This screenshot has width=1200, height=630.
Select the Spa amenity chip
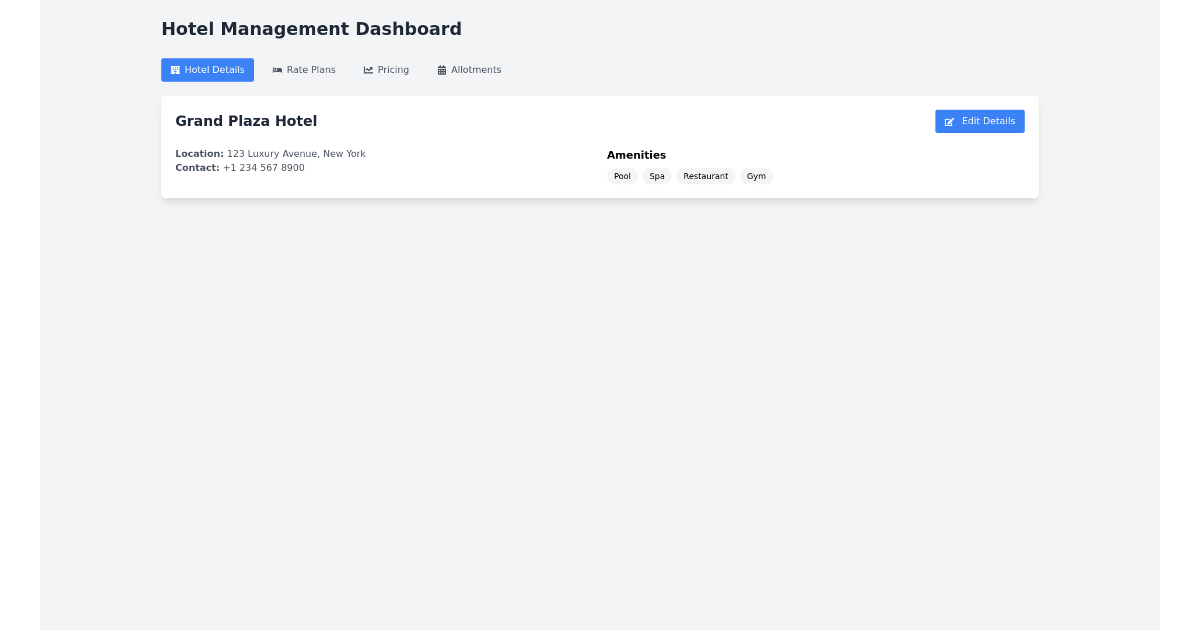pos(657,176)
